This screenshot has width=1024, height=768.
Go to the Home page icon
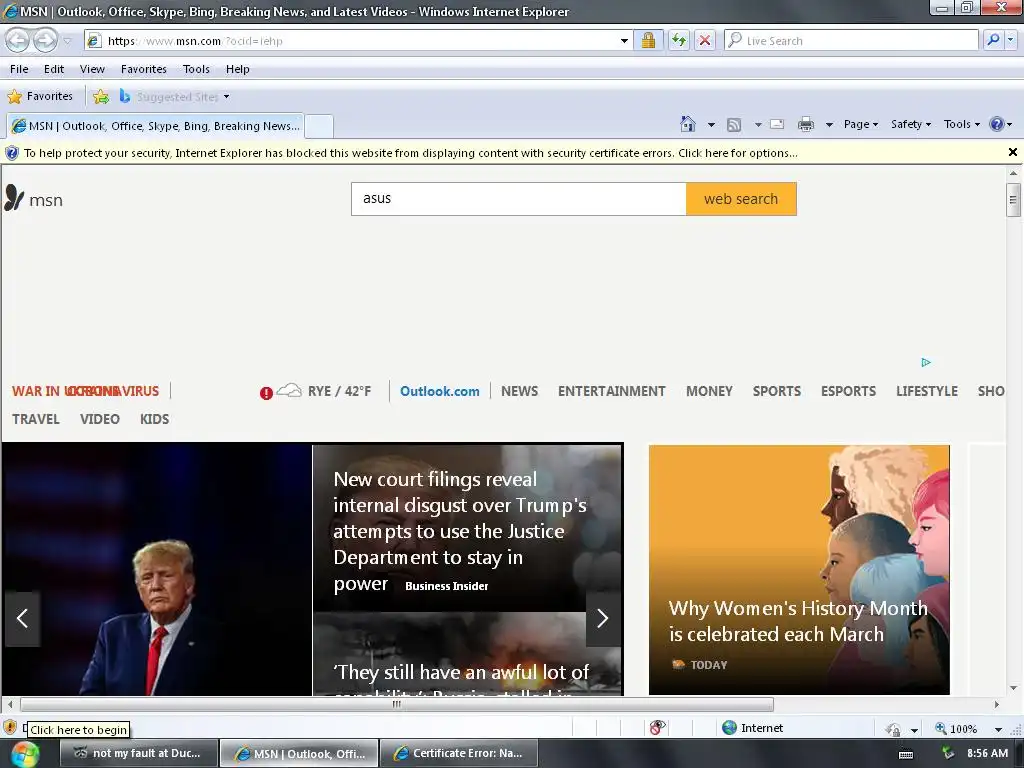[x=688, y=124]
